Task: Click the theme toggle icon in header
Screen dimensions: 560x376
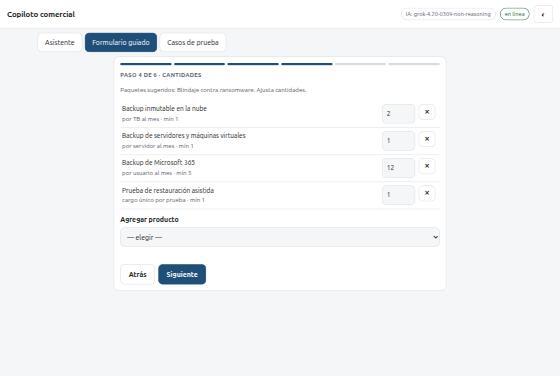Action: click(543, 14)
